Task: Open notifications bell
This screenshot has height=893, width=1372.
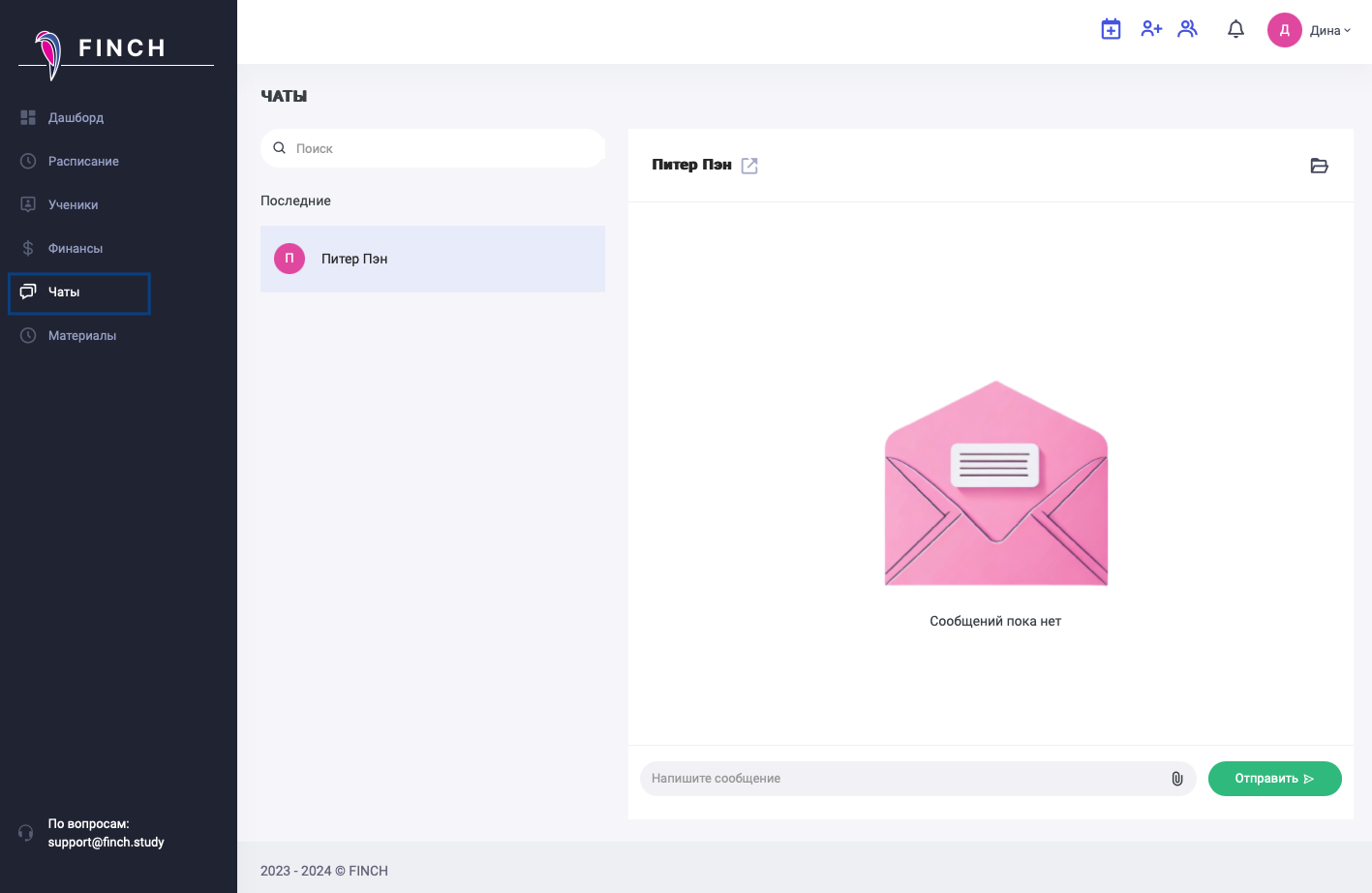Action: click(1235, 29)
